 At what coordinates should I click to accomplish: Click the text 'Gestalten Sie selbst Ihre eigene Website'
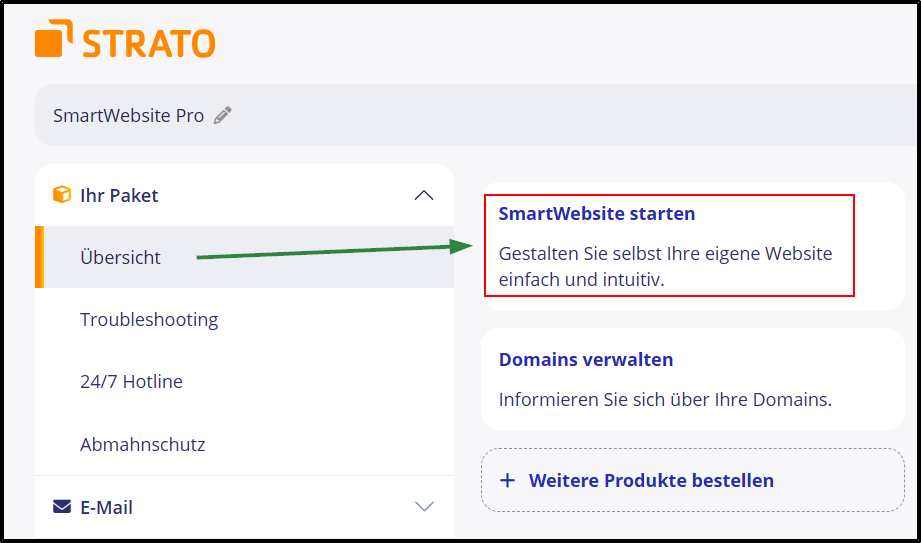click(665, 254)
